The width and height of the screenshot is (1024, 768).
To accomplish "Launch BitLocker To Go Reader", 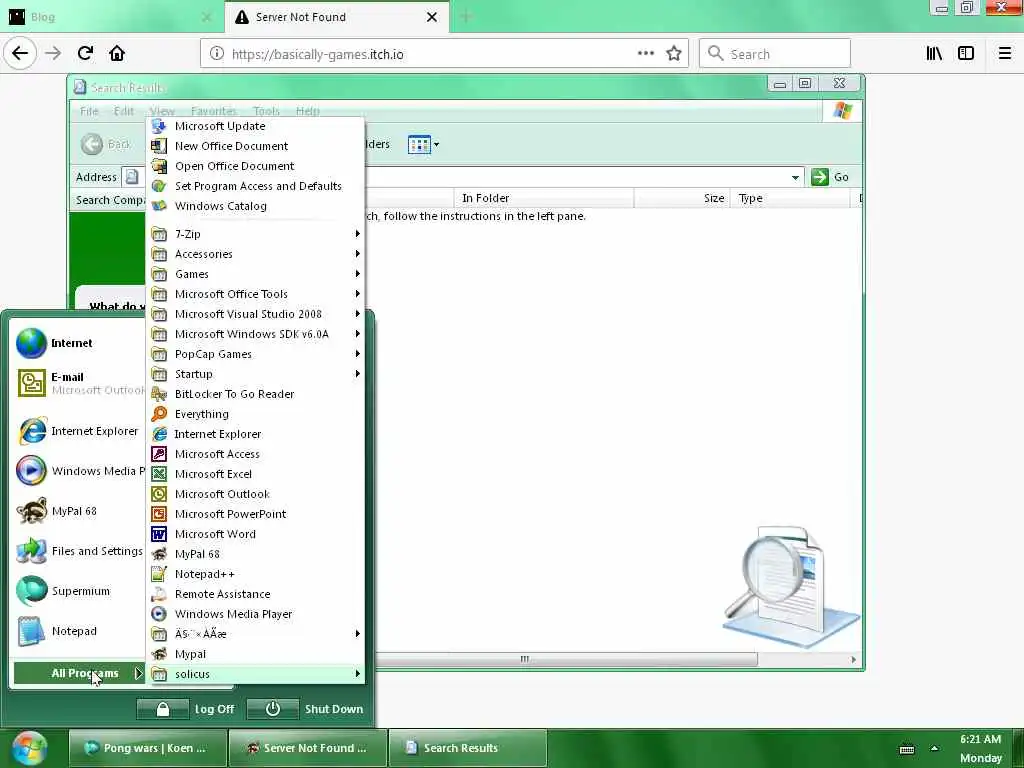I will pyautogui.click(x=255, y=394).
